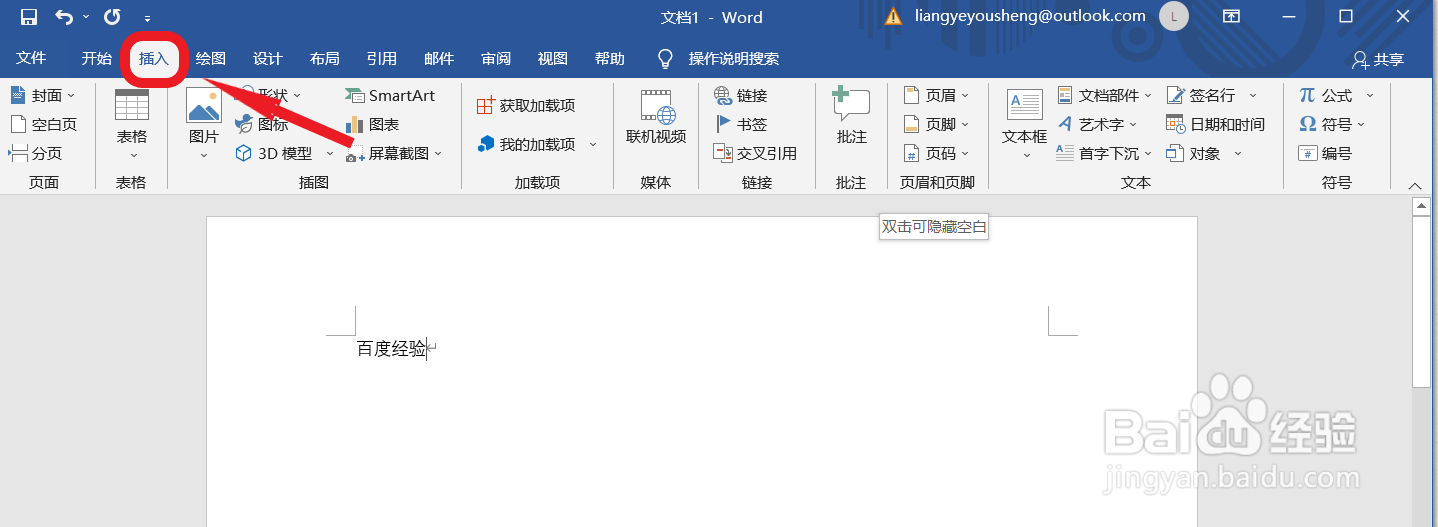
Task: Insert a 书签 bookmark
Action: [741, 124]
